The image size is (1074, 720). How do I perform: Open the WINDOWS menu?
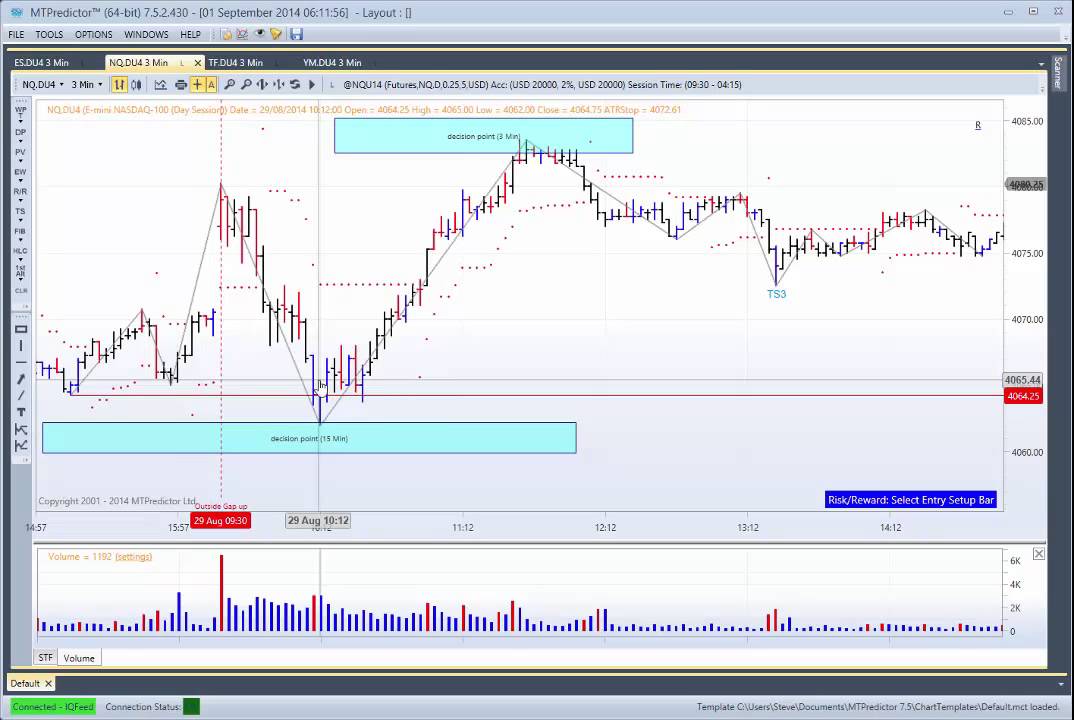[146, 34]
